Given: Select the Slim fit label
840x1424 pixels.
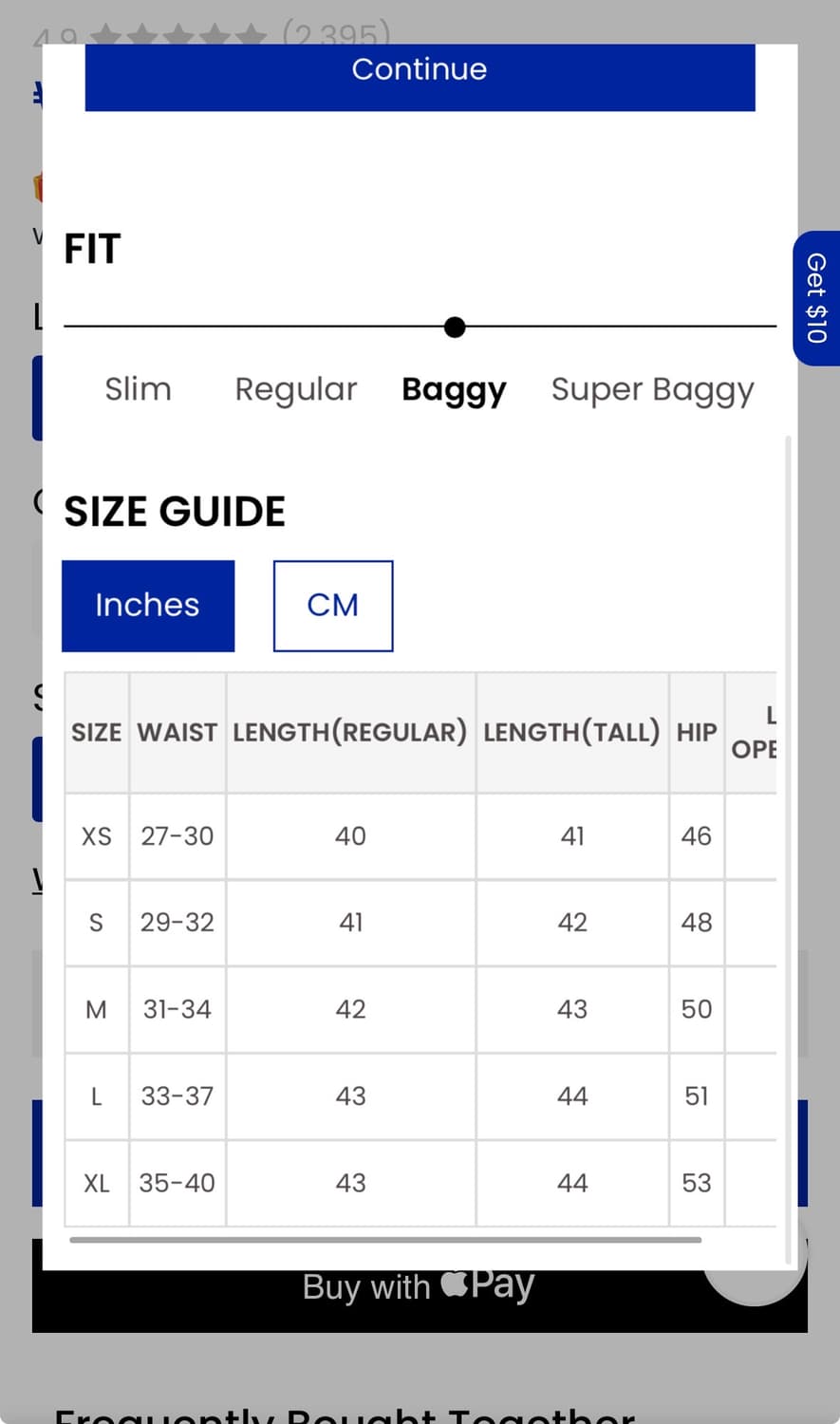Looking at the screenshot, I should 139,389.
